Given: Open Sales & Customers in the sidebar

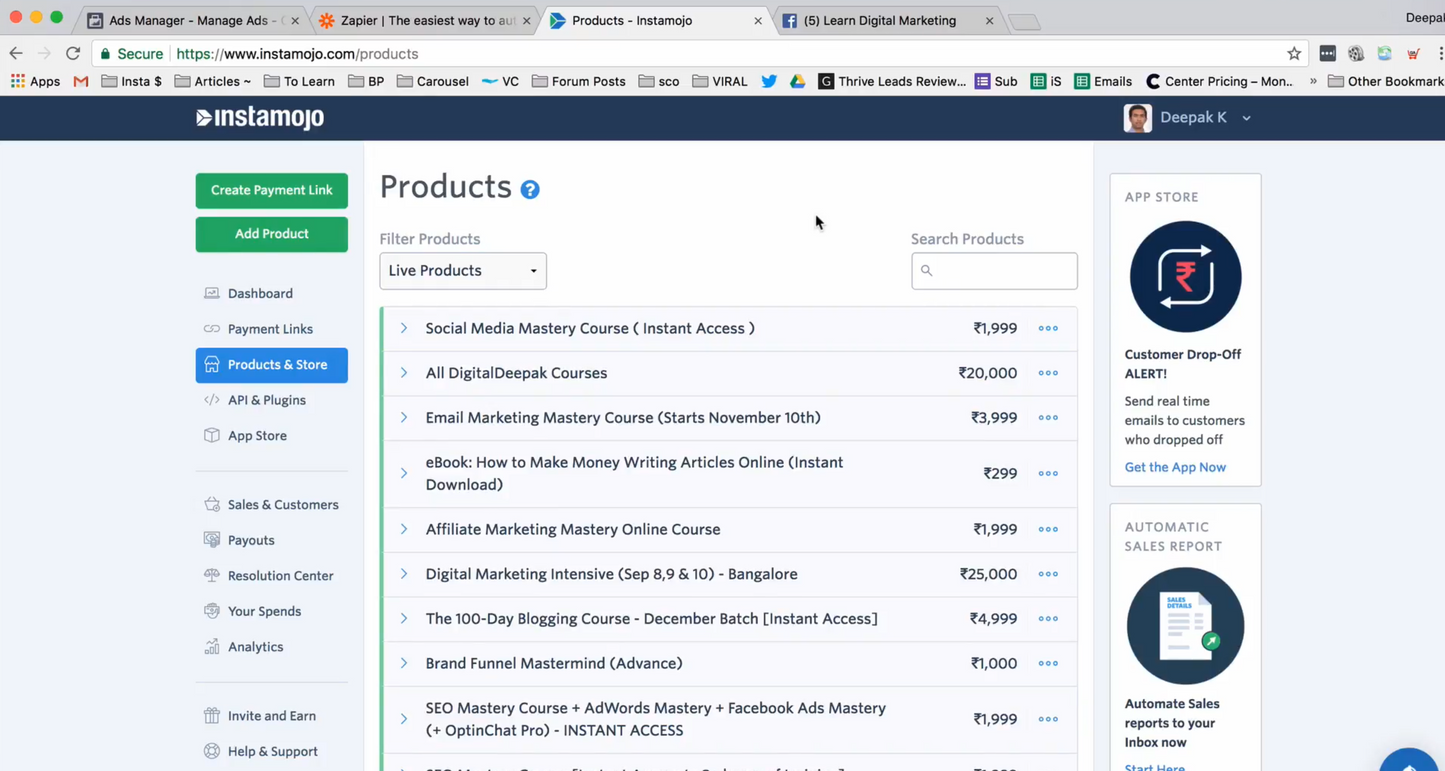Looking at the screenshot, I should (282, 505).
